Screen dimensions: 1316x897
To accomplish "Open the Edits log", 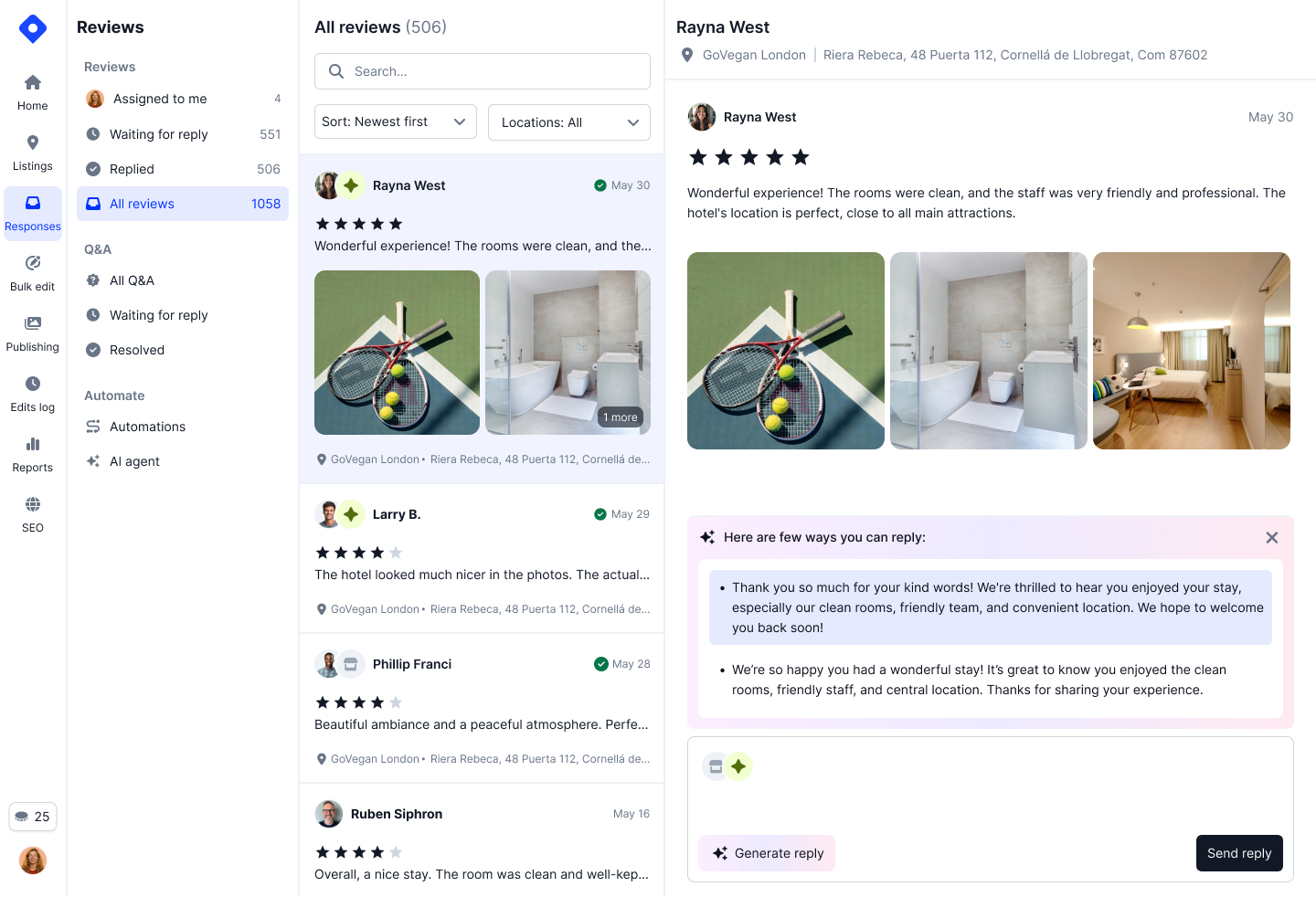I will pyautogui.click(x=33, y=395).
